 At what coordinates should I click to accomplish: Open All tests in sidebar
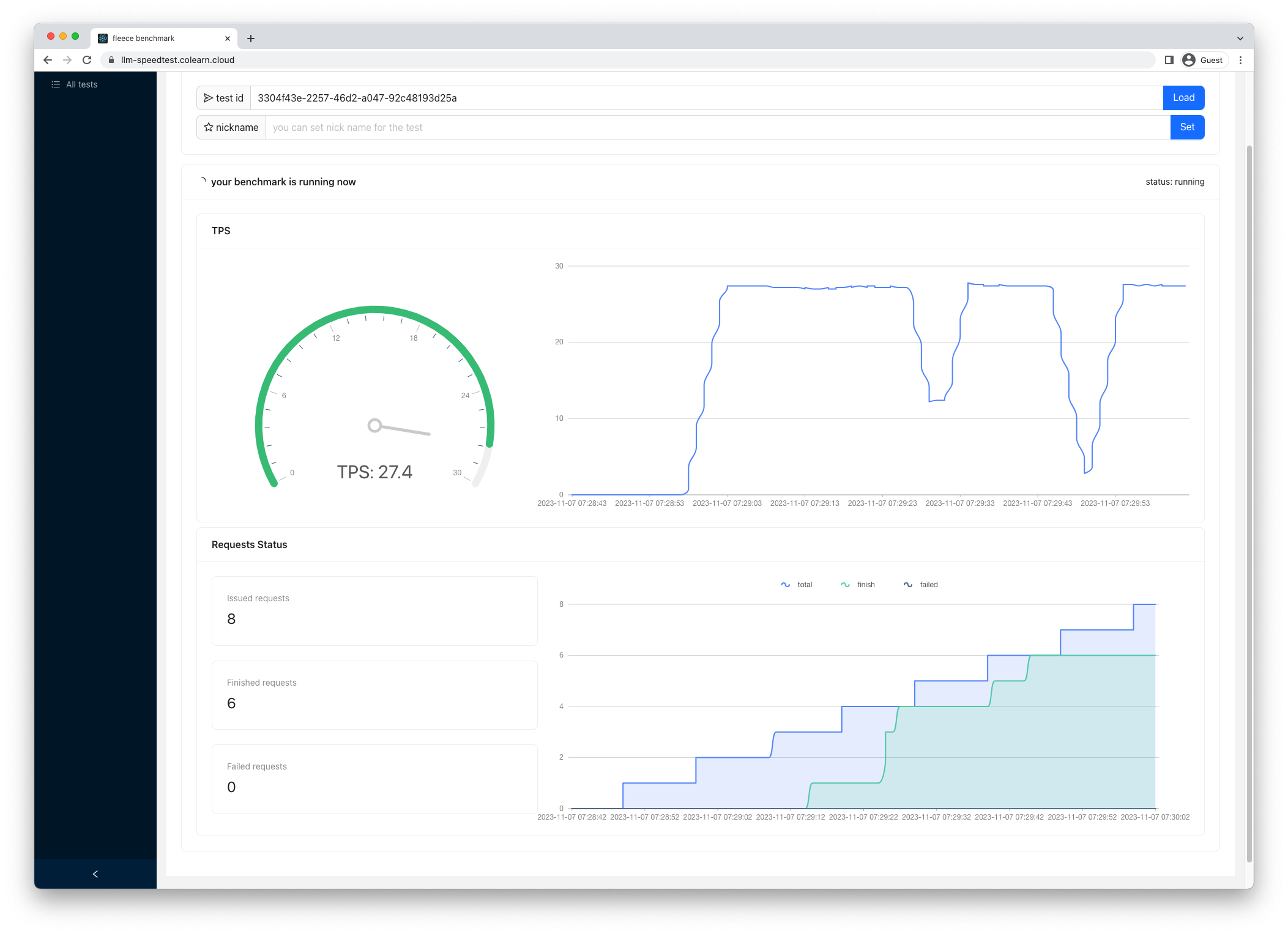pyautogui.click(x=81, y=84)
